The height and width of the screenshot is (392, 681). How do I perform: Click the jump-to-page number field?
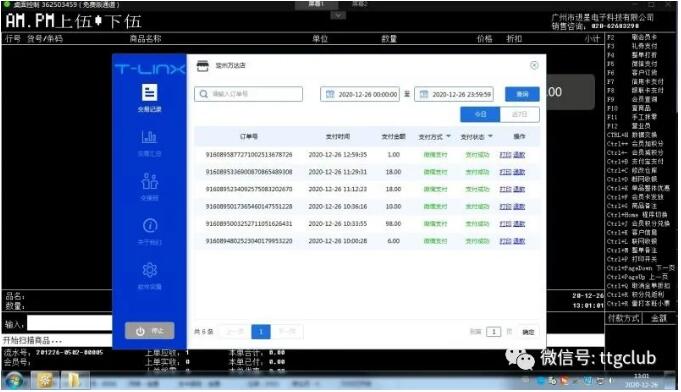click(x=493, y=332)
